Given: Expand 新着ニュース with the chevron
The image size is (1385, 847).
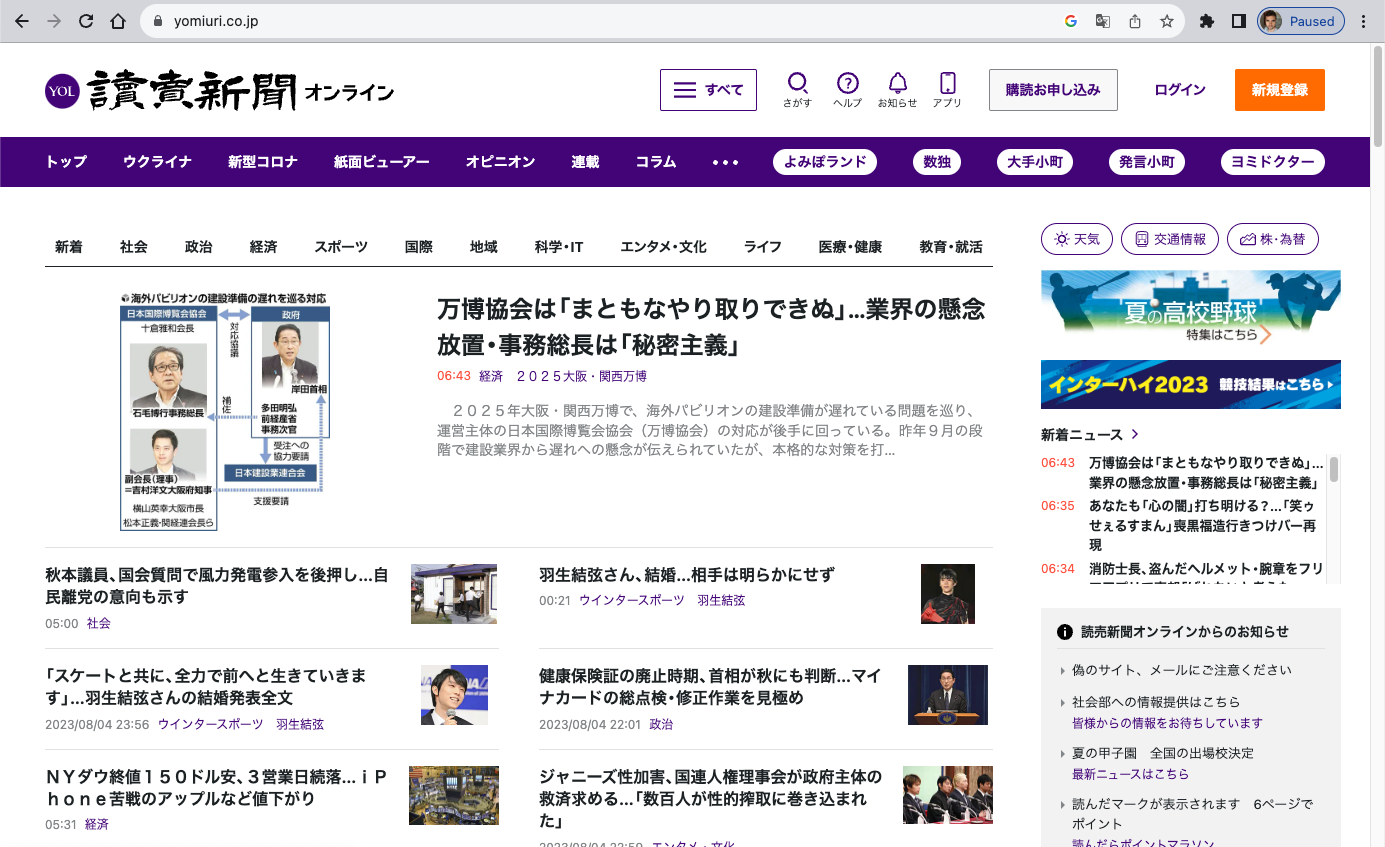Looking at the screenshot, I should [x=1135, y=435].
